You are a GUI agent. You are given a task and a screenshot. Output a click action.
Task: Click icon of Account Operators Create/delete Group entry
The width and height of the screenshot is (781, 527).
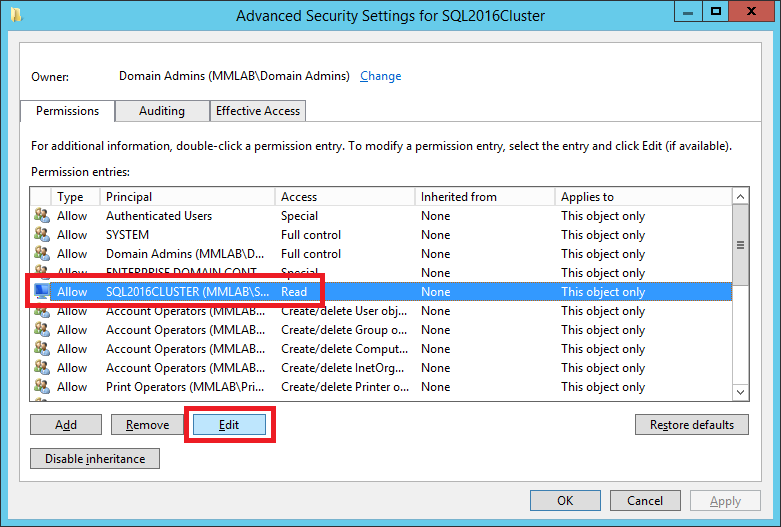pyautogui.click(x=41, y=330)
